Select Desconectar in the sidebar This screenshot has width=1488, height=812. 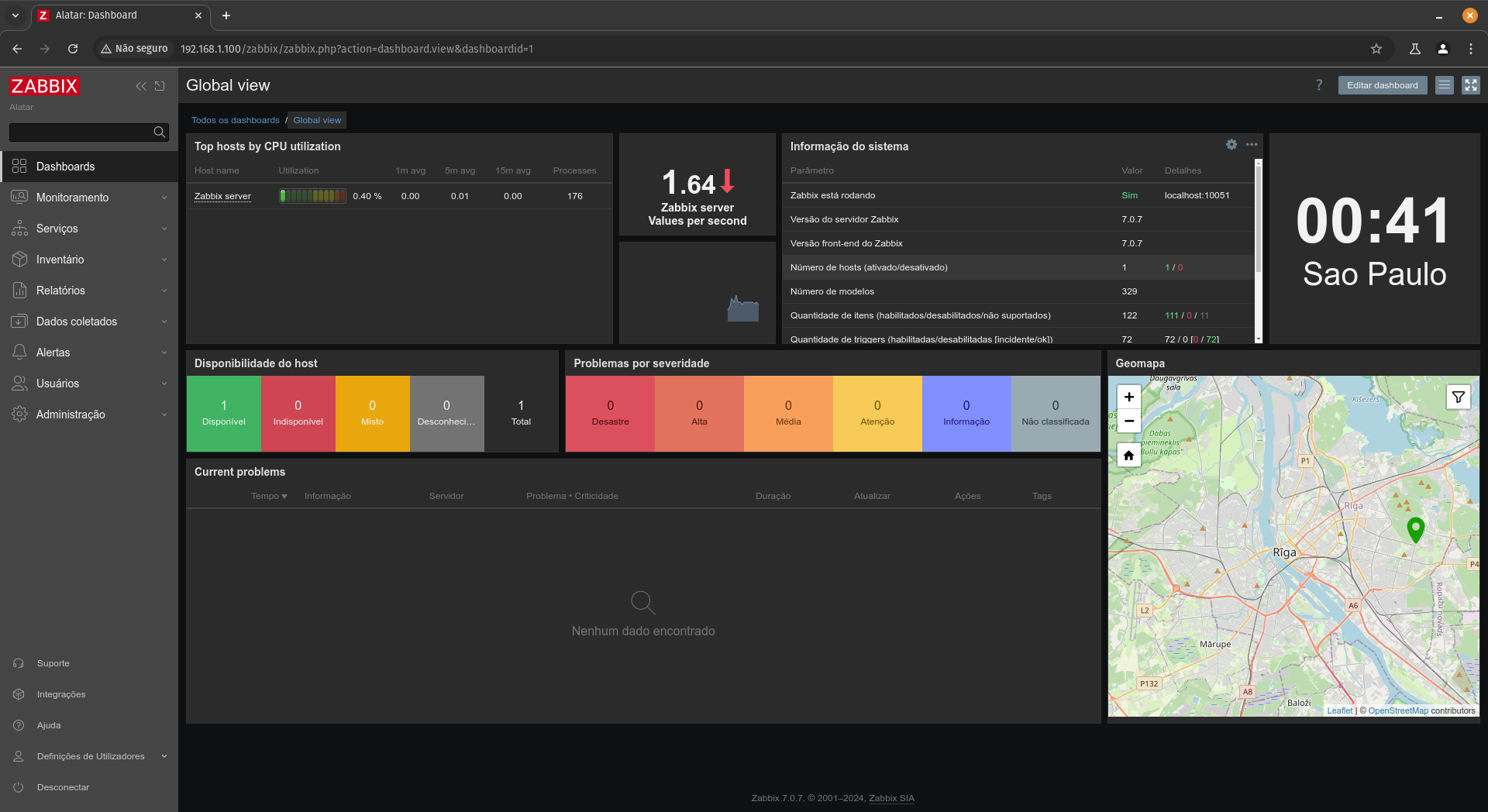[63, 787]
